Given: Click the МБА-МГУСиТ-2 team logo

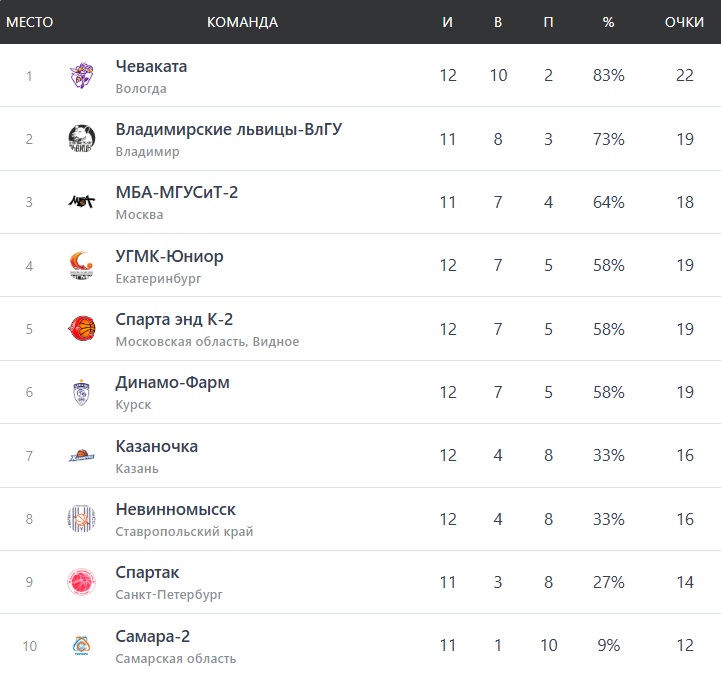Looking at the screenshot, I should pos(82,202).
